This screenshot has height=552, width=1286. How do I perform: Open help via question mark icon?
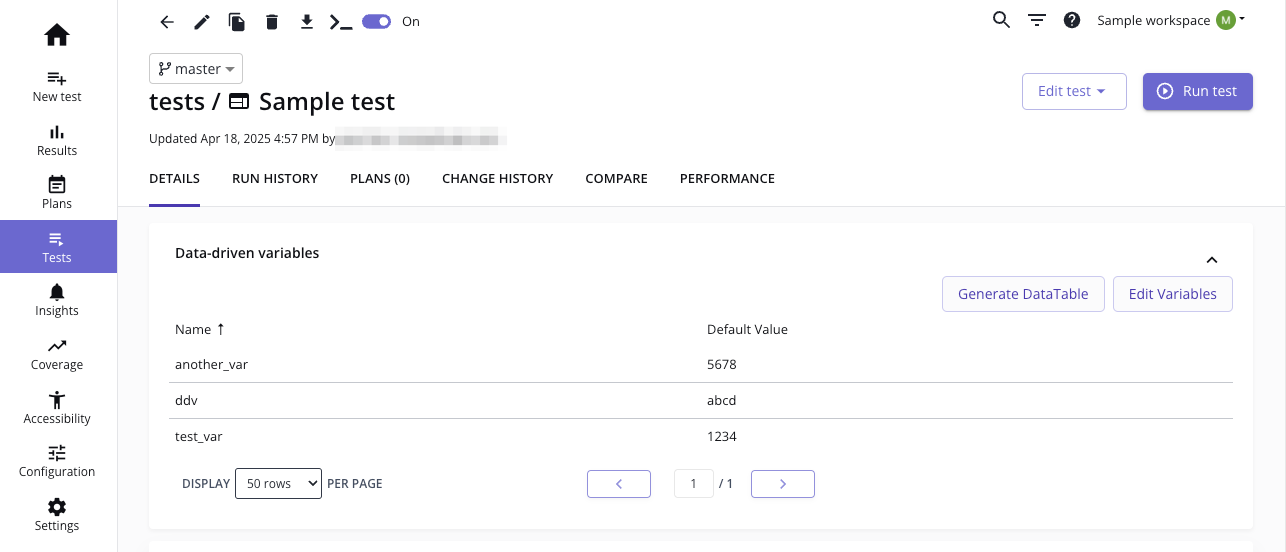pos(1072,20)
